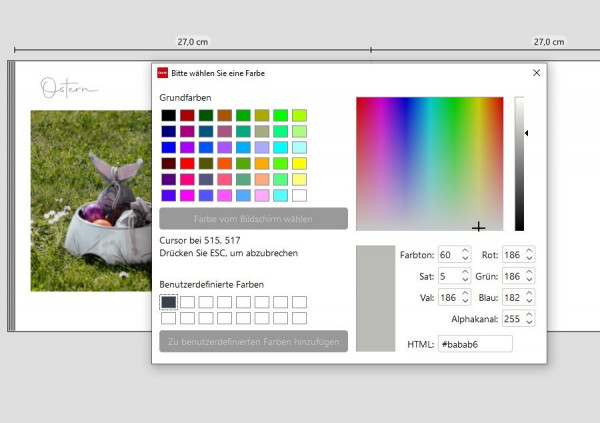Select the white swatch in Grundfarben
This screenshot has height=423, width=600.
tap(299, 196)
